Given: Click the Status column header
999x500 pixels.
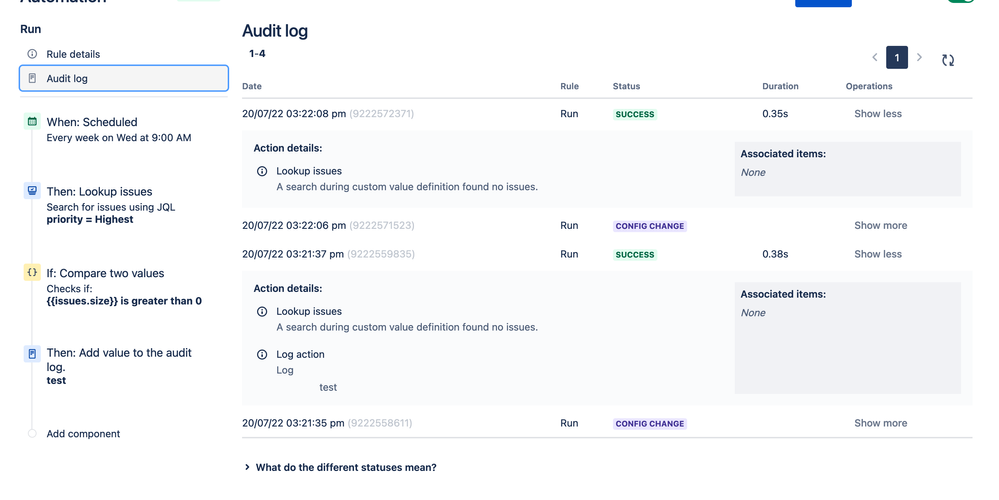Looking at the screenshot, I should (626, 86).
